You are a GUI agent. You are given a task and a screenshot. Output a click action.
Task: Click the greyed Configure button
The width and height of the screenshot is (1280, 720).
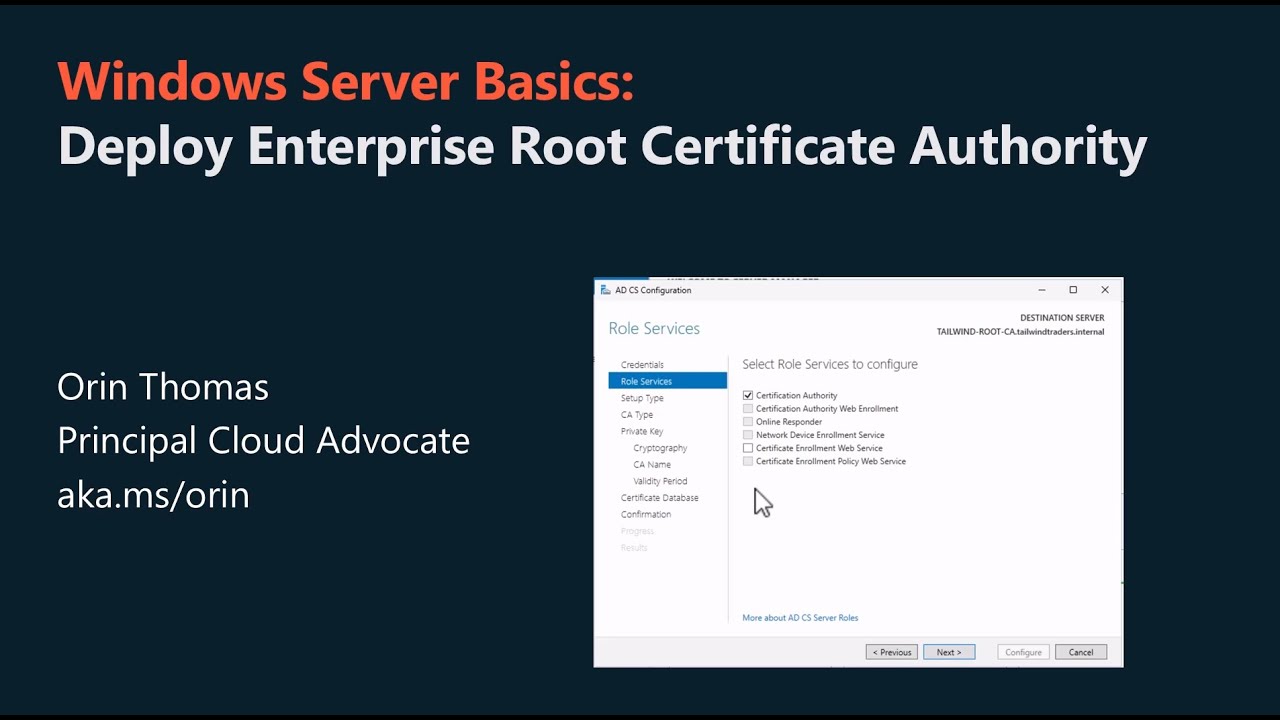coord(1024,652)
